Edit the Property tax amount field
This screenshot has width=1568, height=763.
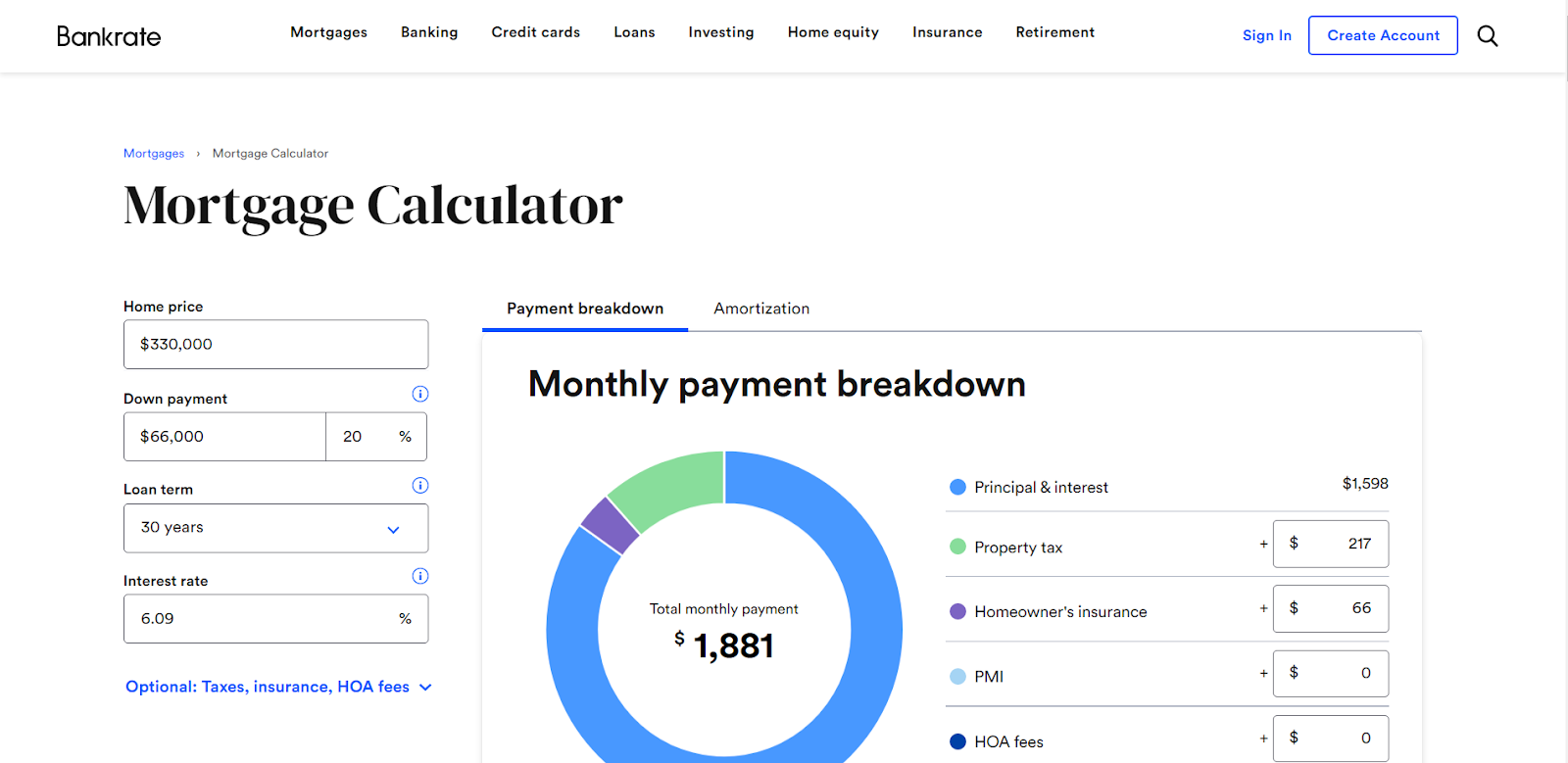pyautogui.click(x=1331, y=544)
